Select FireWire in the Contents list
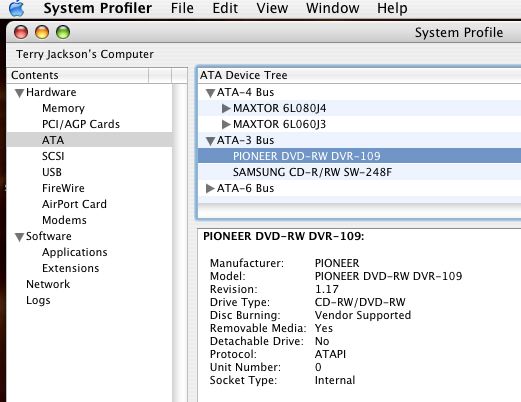Screen dimensions: 521x402 (x=63, y=188)
